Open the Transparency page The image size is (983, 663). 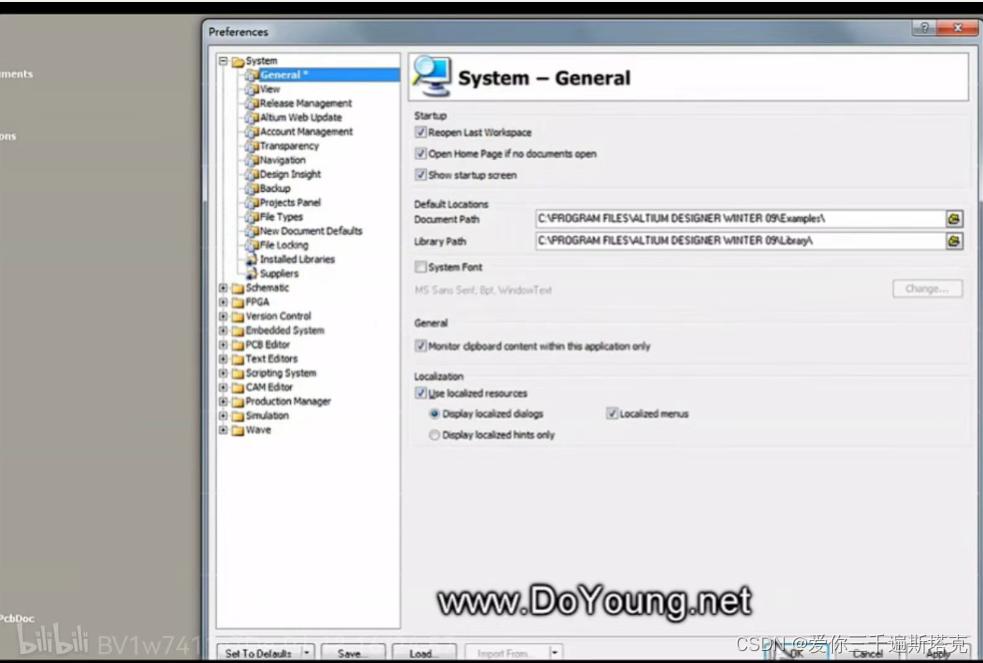[x=289, y=146]
